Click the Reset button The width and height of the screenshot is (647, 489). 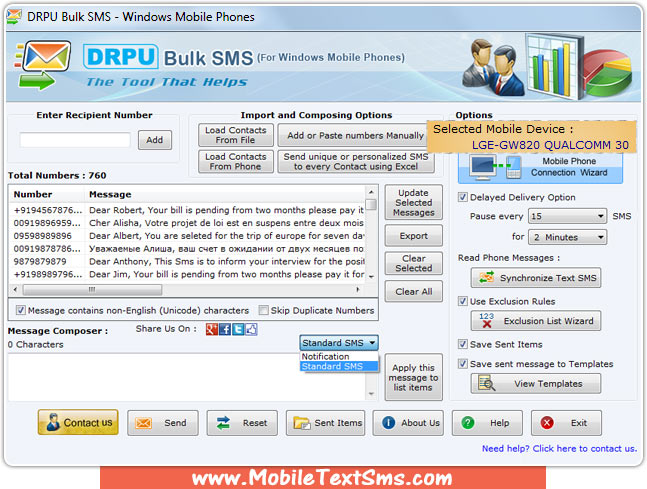click(x=242, y=423)
